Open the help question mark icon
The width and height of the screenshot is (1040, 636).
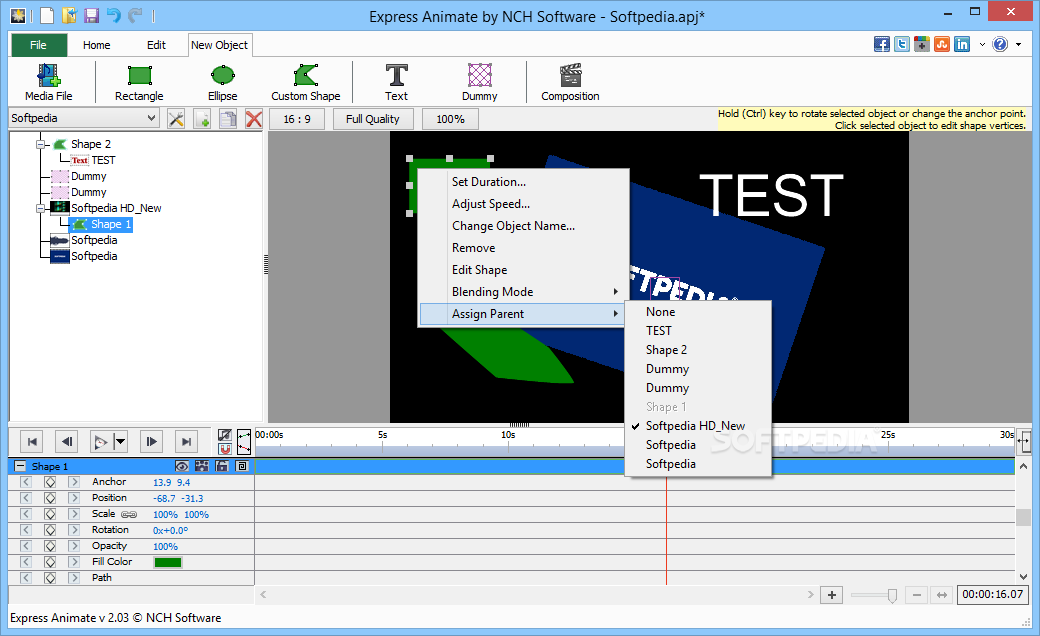pos(1000,44)
